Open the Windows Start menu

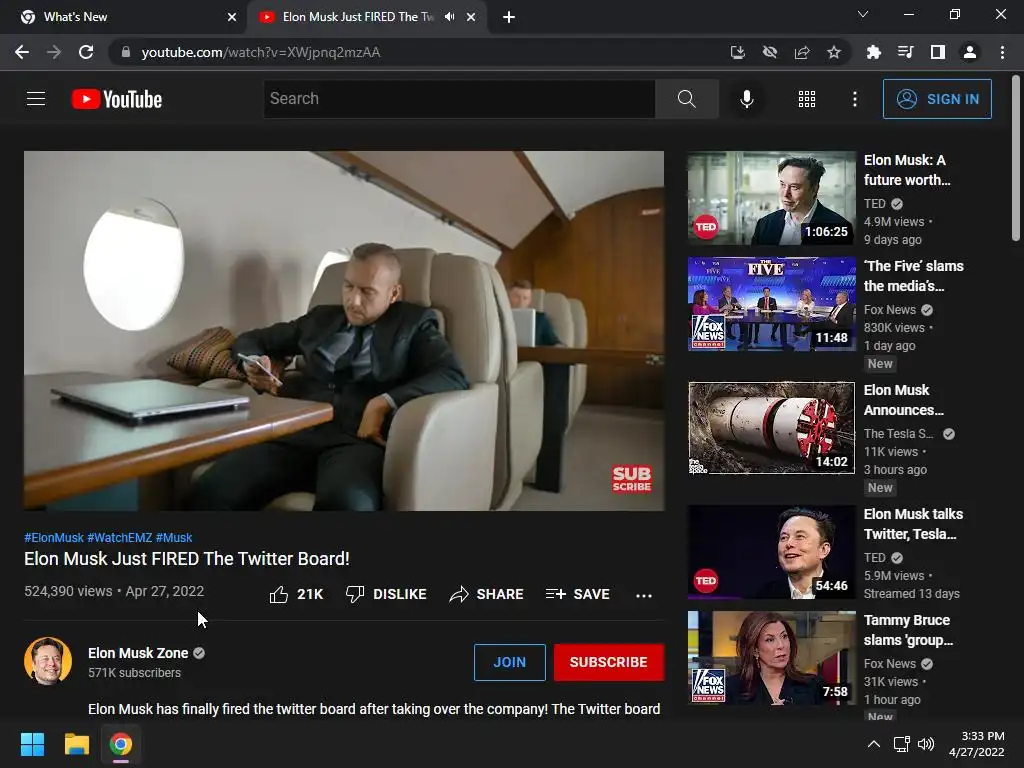[32, 744]
